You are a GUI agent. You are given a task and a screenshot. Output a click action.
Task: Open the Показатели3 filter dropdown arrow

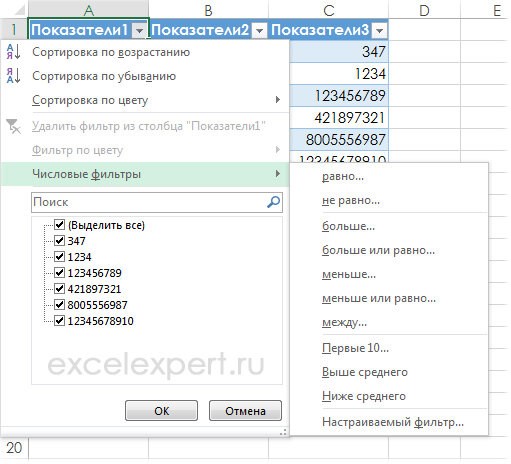pos(379,31)
